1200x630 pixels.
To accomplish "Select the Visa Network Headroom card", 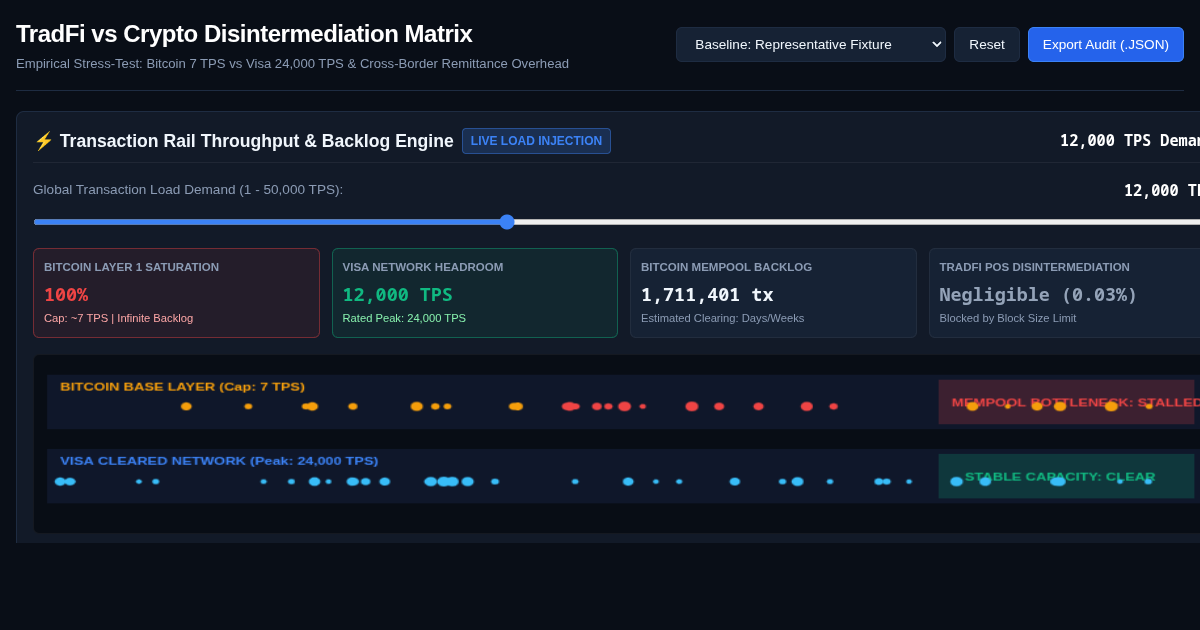I will pyautogui.click(x=475, y=293).
